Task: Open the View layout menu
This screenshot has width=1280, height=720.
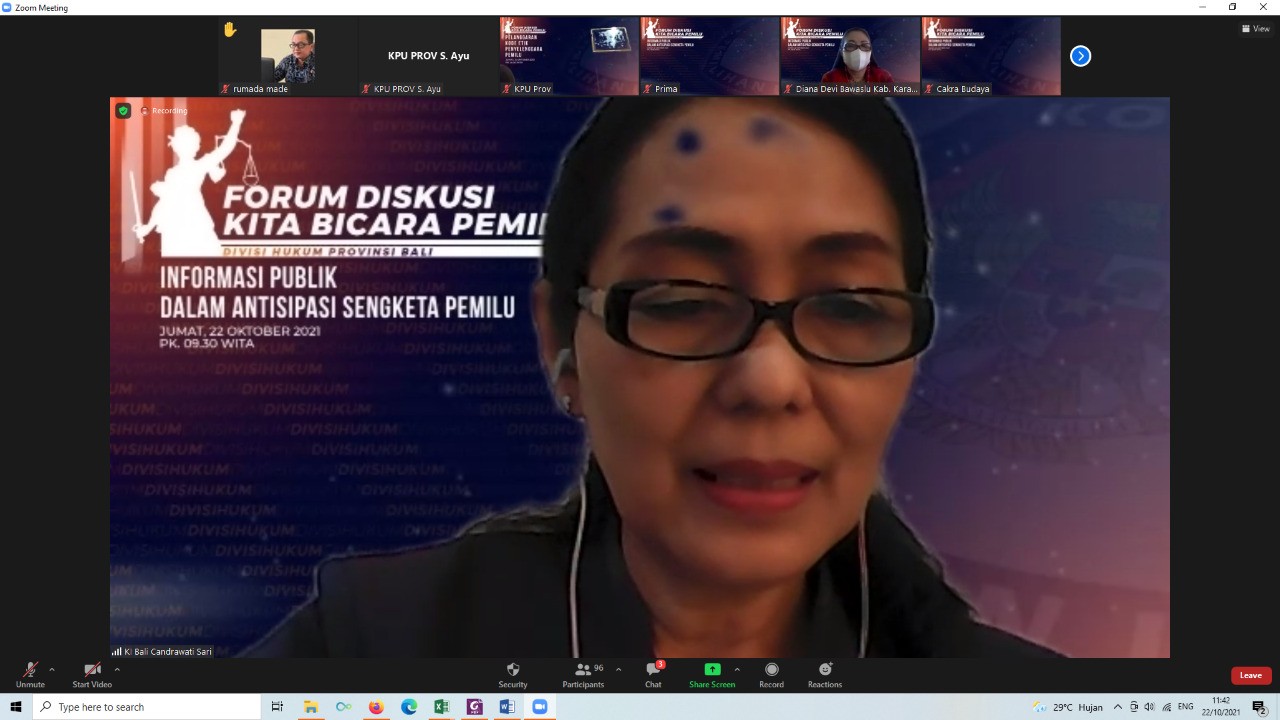Action: [x=1255, y=29]
